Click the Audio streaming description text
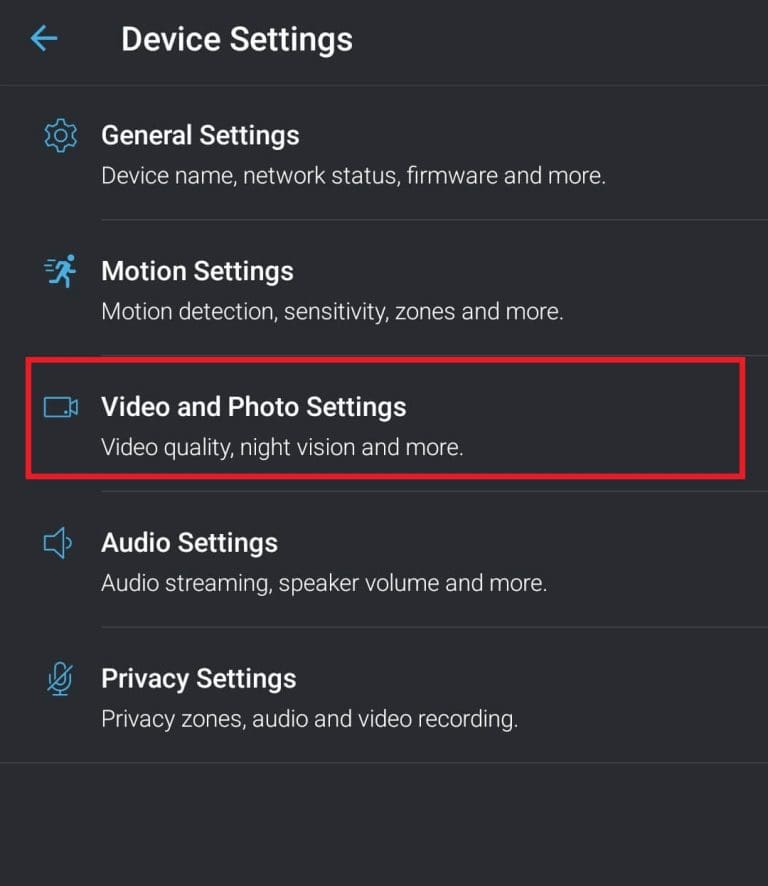Screen dimensions: 768x886 (324, 583)
